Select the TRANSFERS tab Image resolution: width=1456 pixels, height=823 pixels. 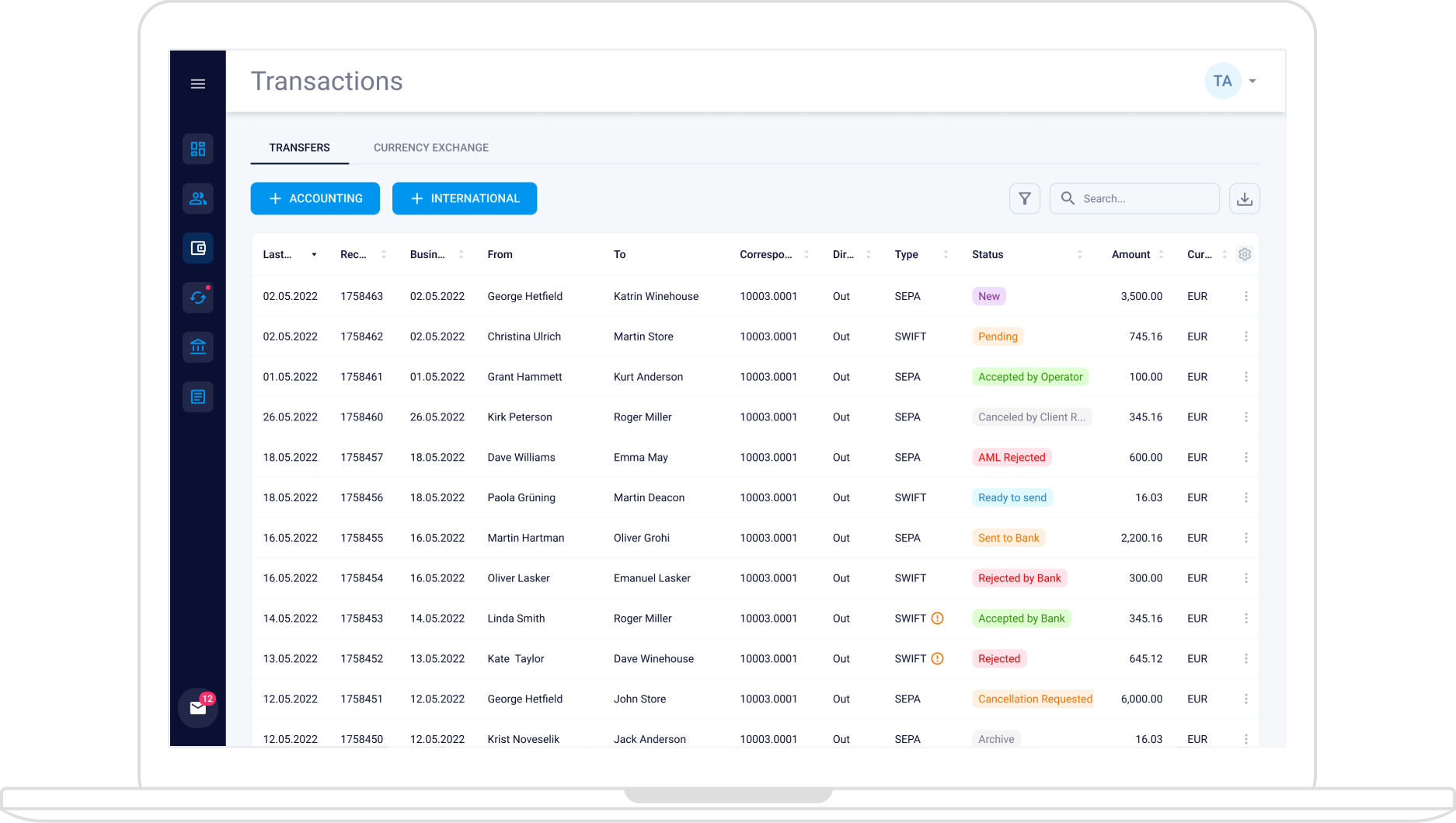pos(299,147)
